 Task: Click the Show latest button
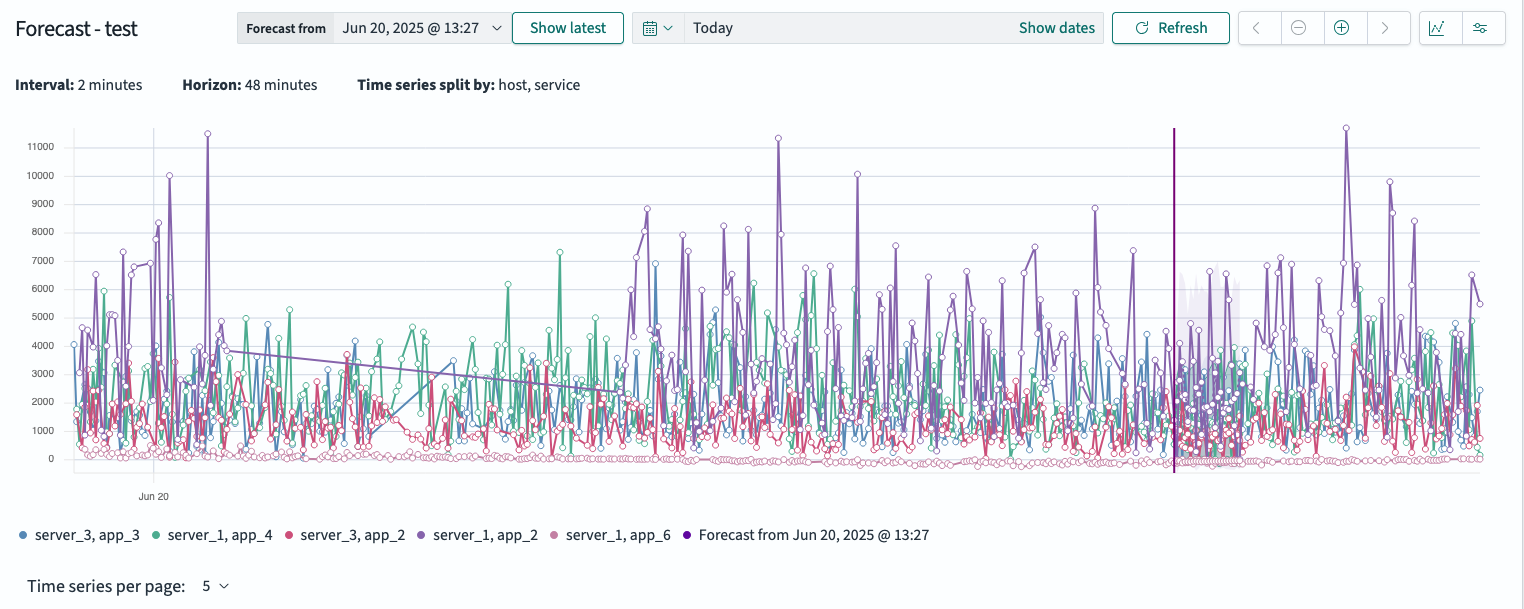[567, 27]
